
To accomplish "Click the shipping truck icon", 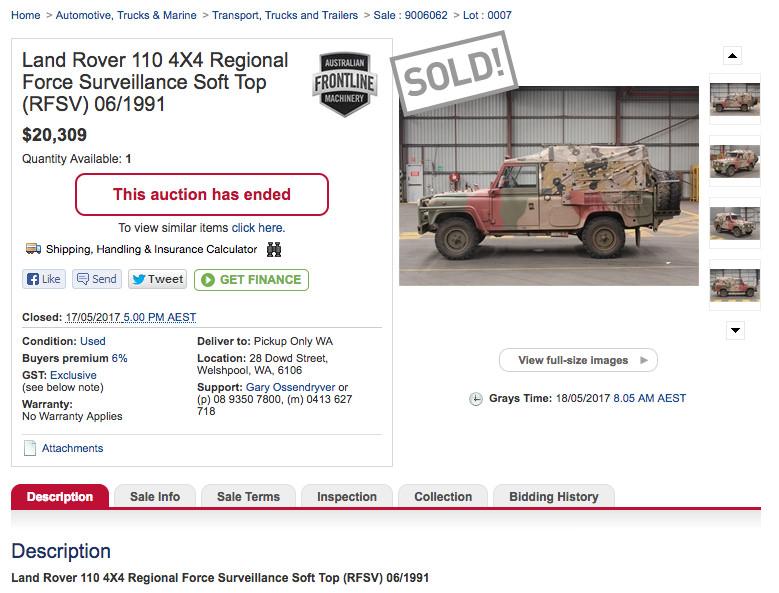I will pos(33,249).
